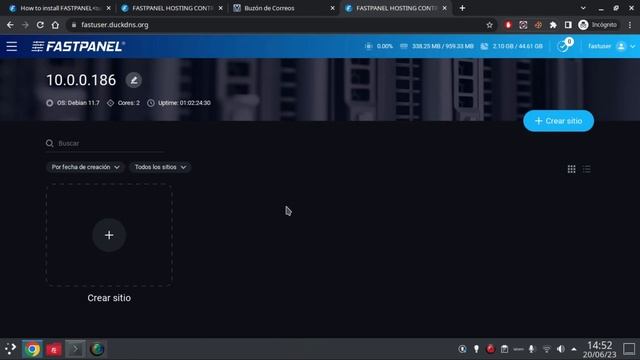Focus the Buscar search field
This screenshot has width=640, height=360.
105,143
